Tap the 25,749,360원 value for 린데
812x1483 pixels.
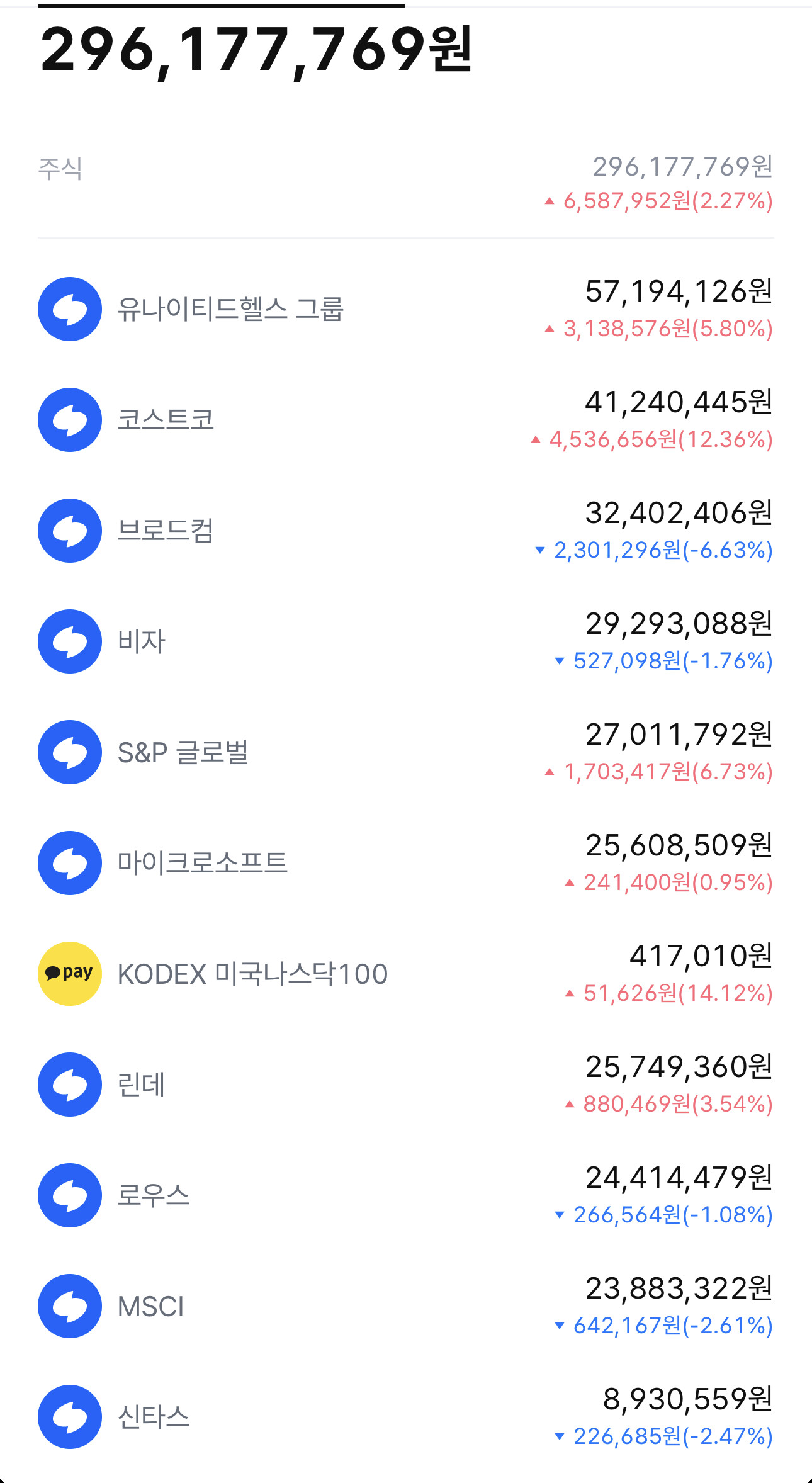[x=679, y=1067]
